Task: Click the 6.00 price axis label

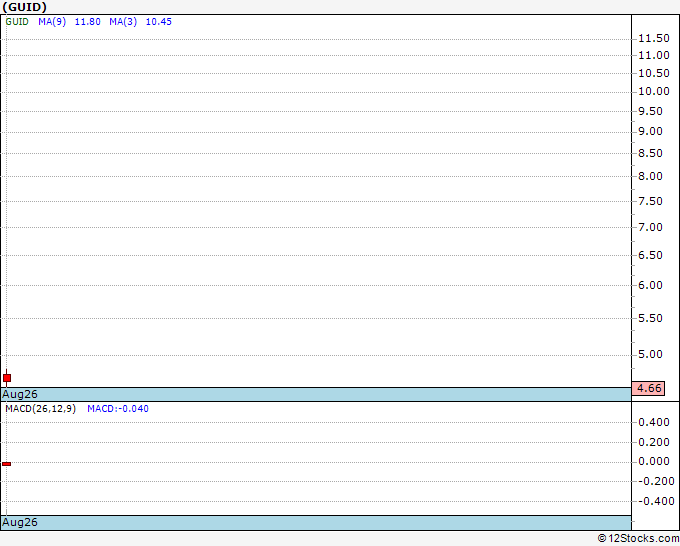Action: coord(651,285)
